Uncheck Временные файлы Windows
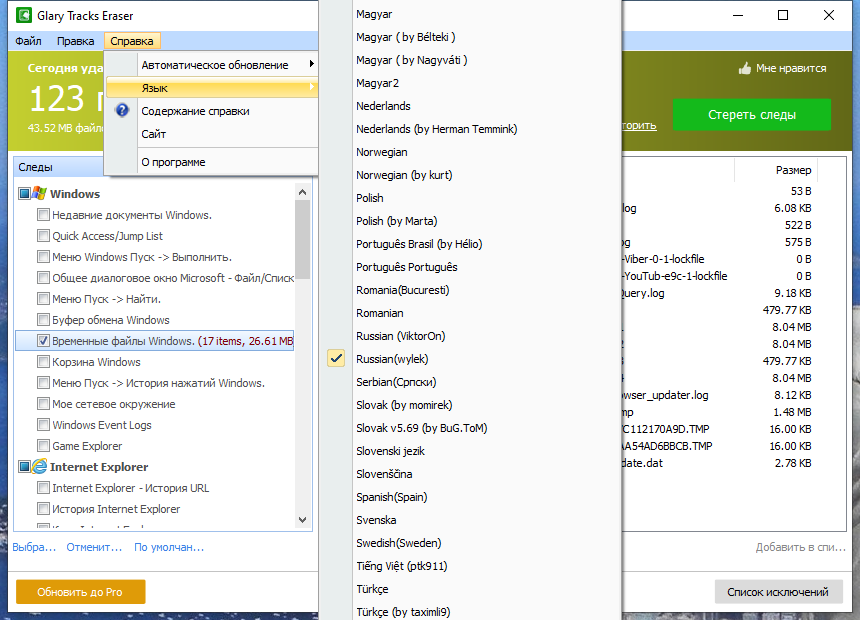The image size is (860, 620). click(43, 340)
